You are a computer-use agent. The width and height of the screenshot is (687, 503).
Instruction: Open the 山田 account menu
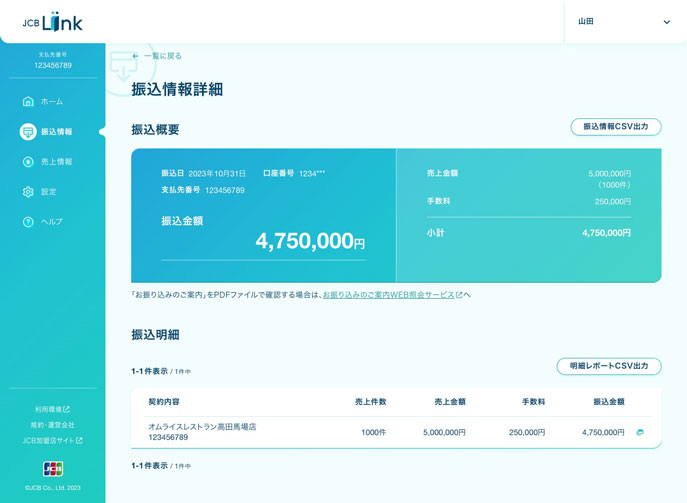[624, 21]
